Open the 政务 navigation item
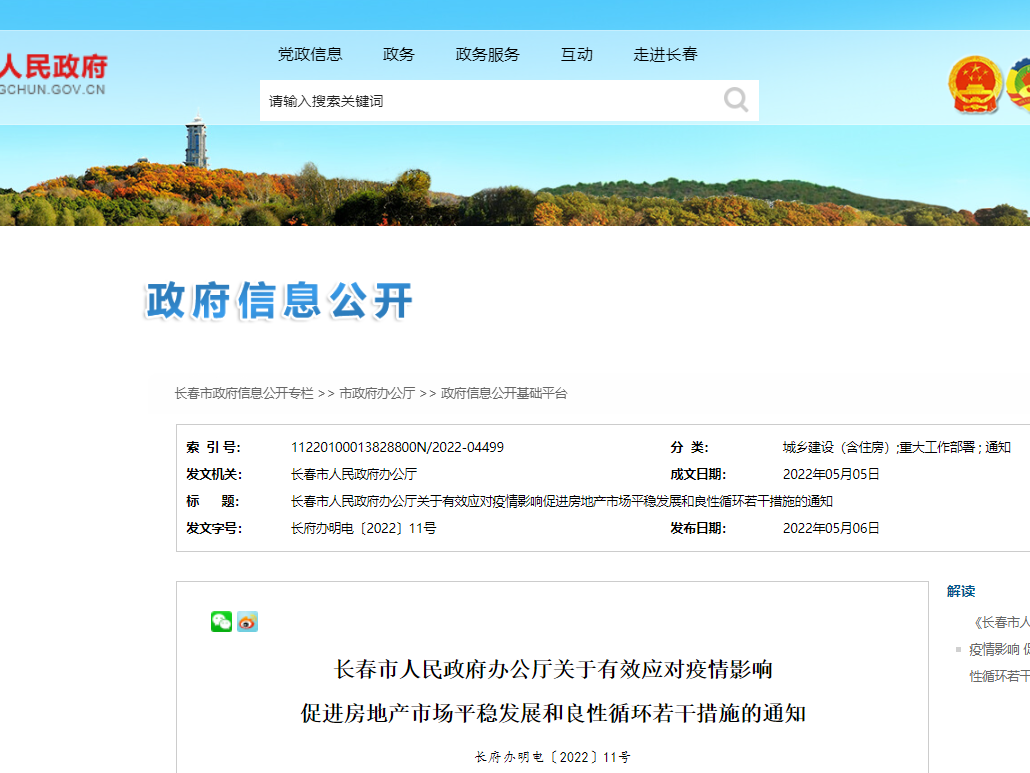 pos(398,55)
